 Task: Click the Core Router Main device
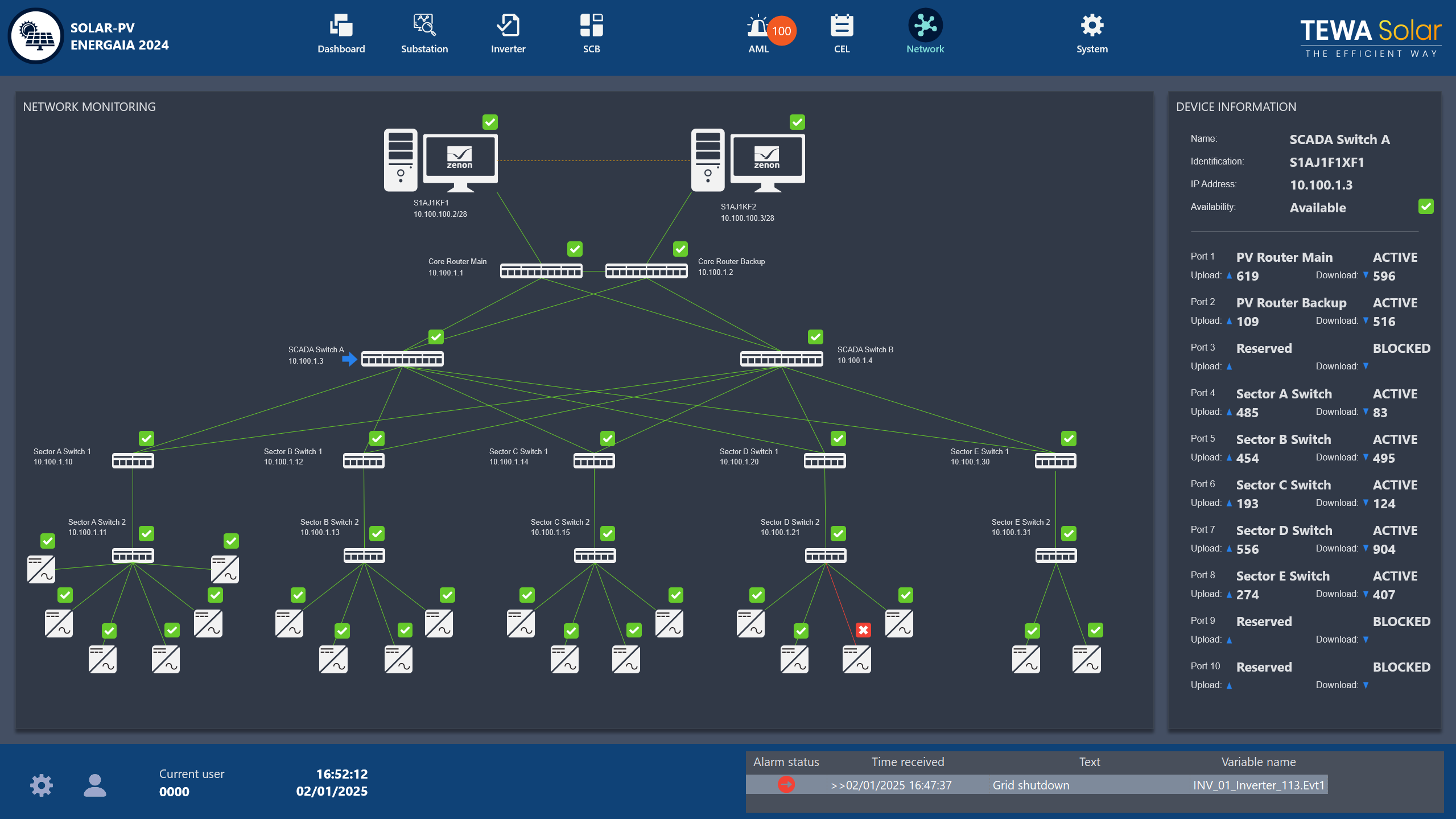pos(541,271)
